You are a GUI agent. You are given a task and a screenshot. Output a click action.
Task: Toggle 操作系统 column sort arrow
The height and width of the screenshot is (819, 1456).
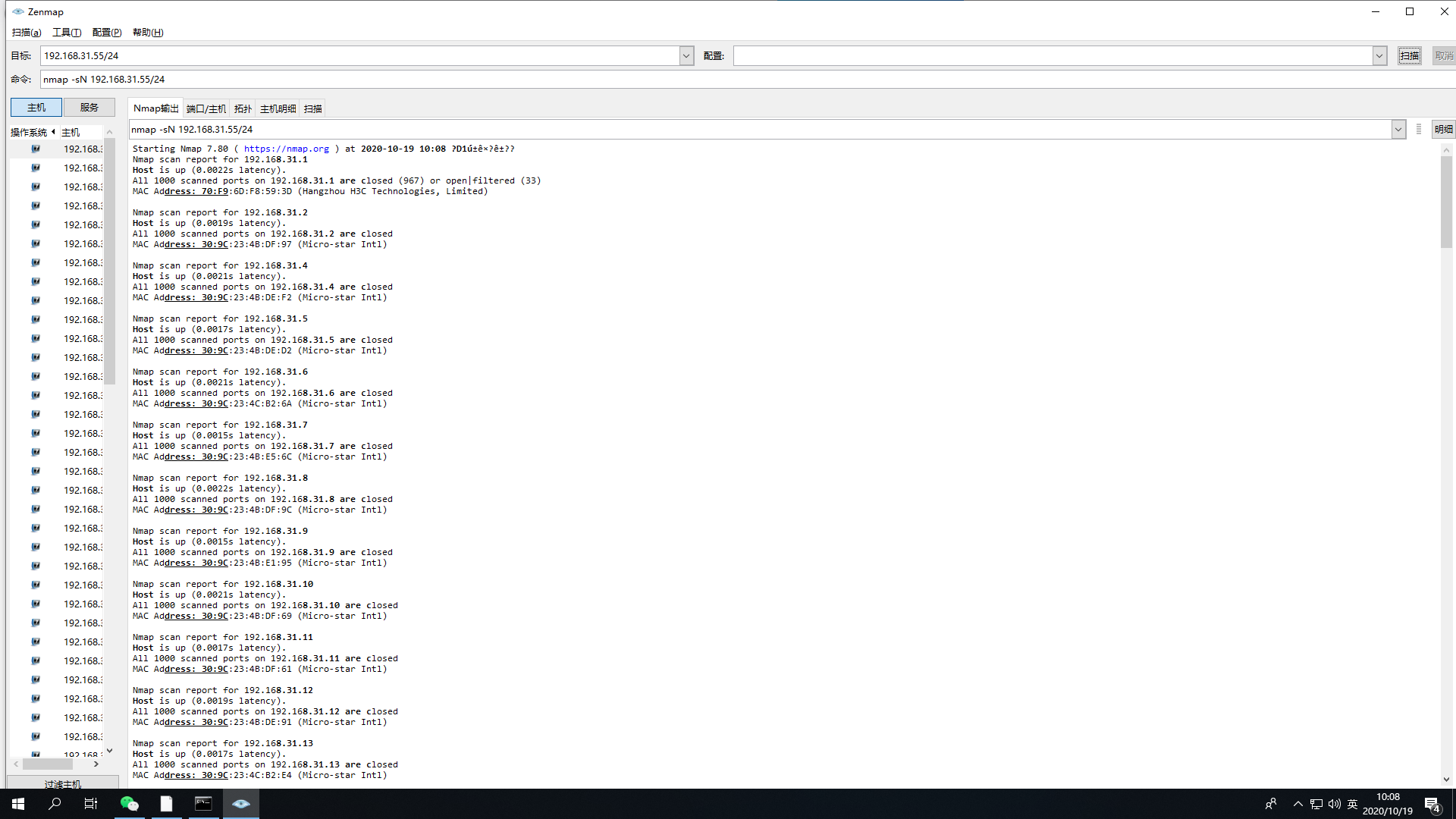point(53,132)
